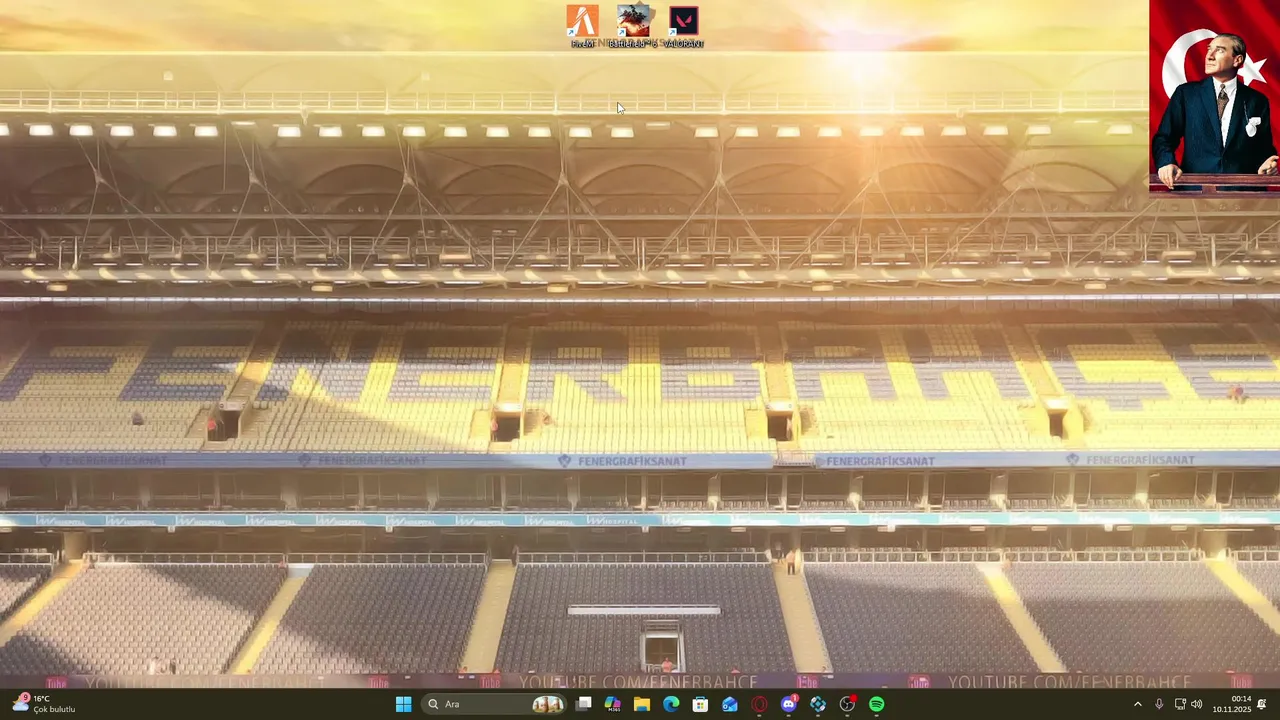Image resolution: width=1280 pixels, height=720 pixels.
Task: Launch Microsoft Edge from the taskbar
Action: coord(671,704)
